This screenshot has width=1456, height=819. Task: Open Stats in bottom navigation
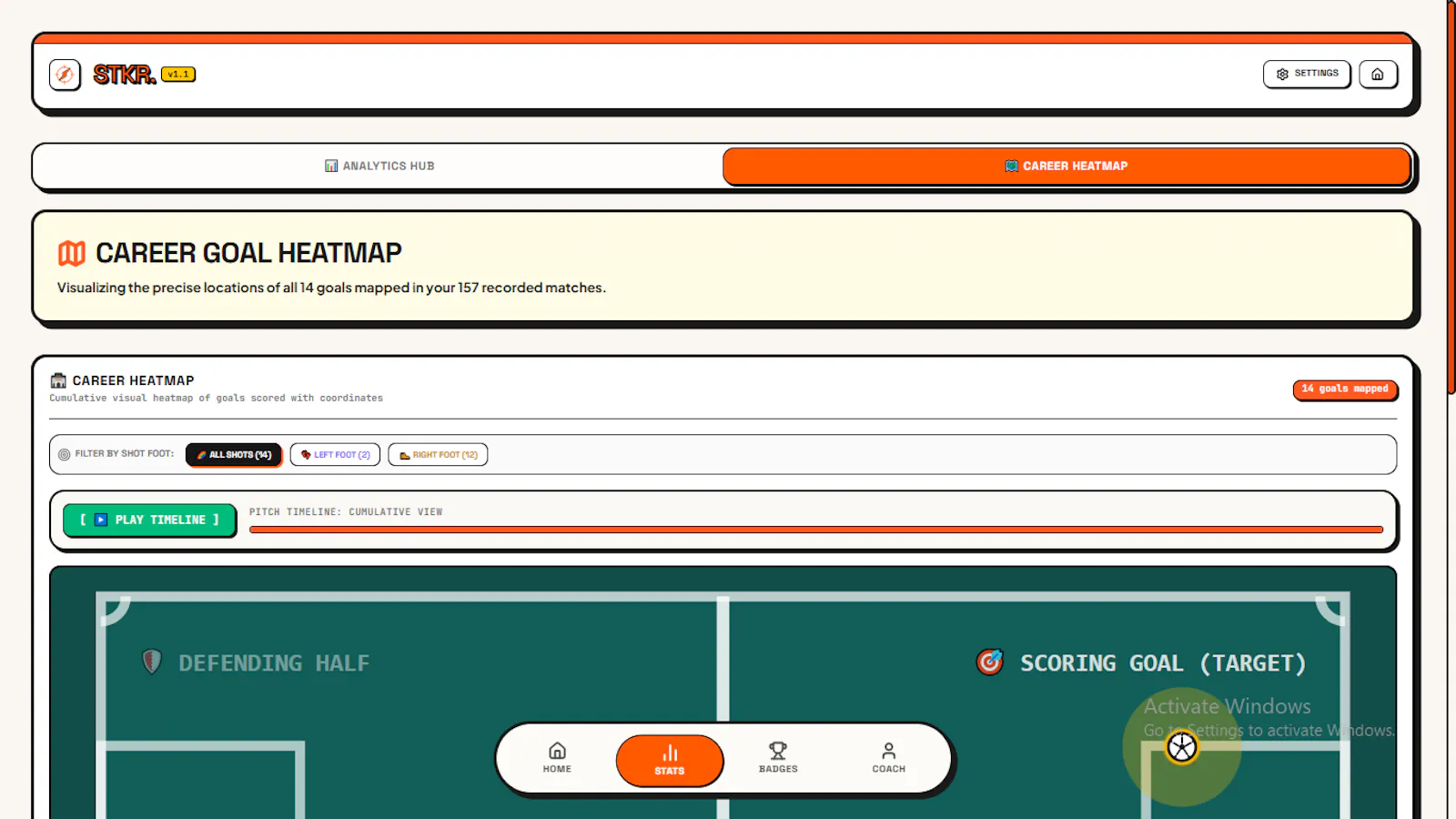tap(670, 760)
